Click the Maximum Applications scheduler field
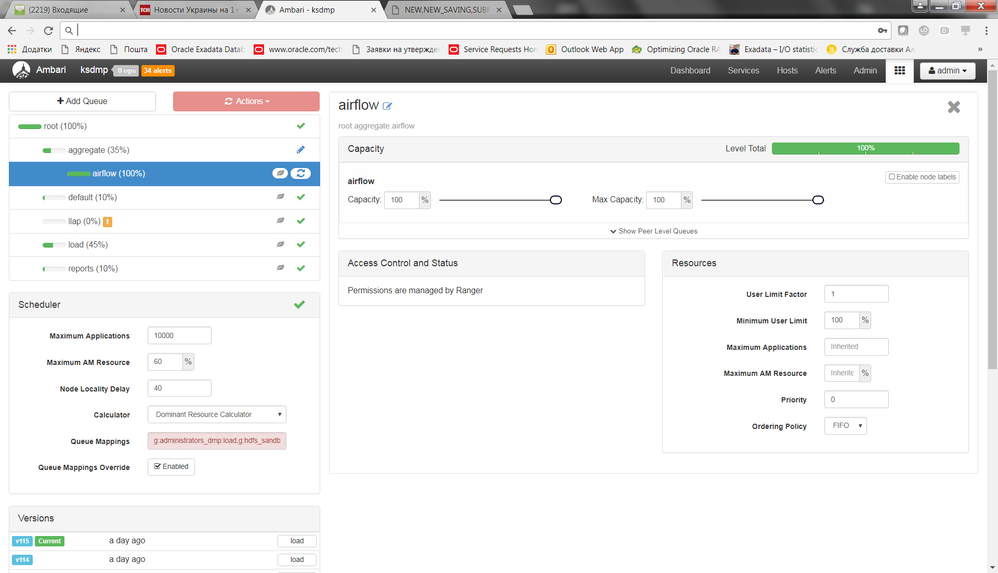The height and width of the screenshot is (573, 998). [179, 336]
